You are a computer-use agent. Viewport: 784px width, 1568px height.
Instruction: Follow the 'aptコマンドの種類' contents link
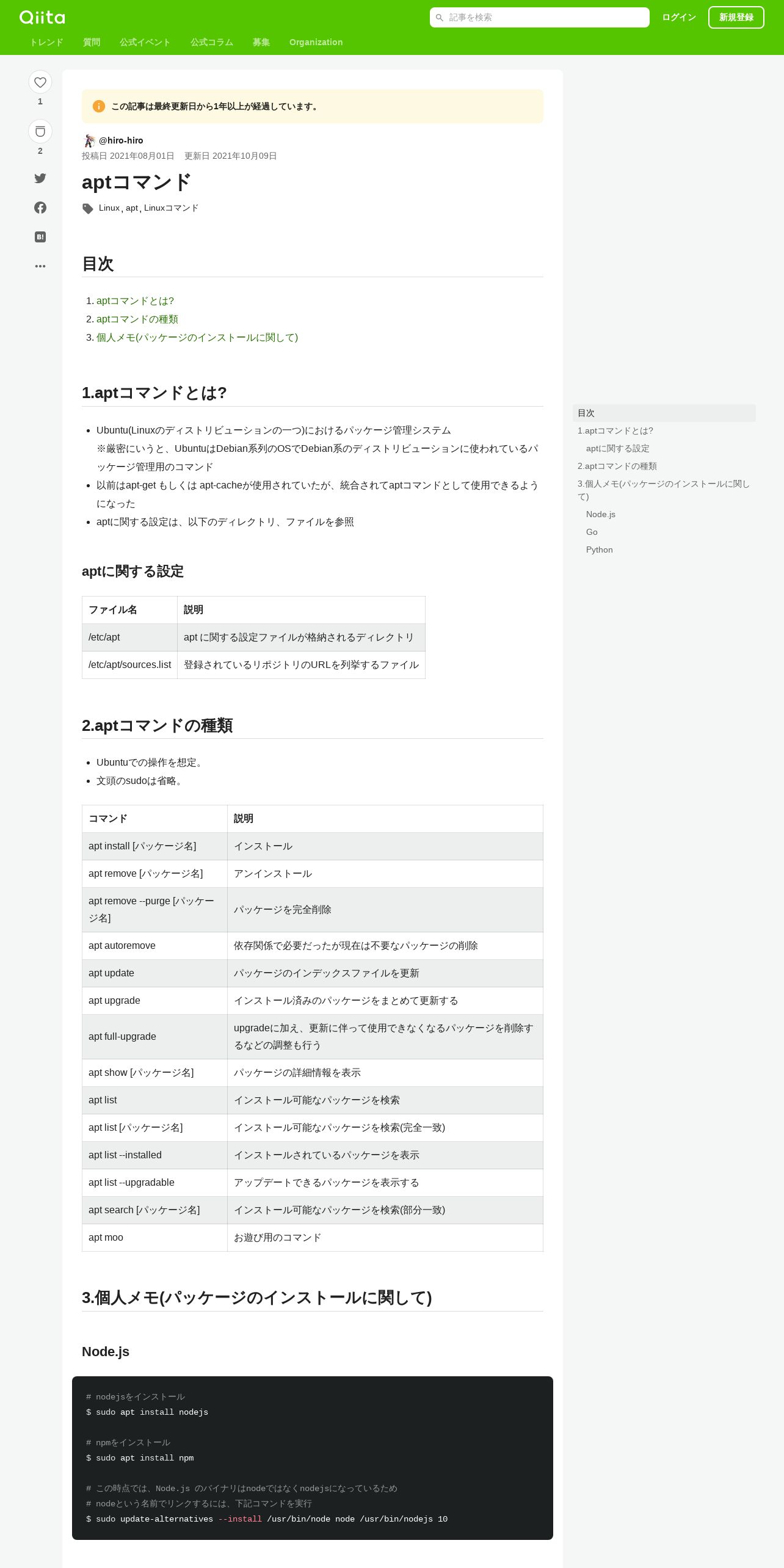[x=137, y=319]
